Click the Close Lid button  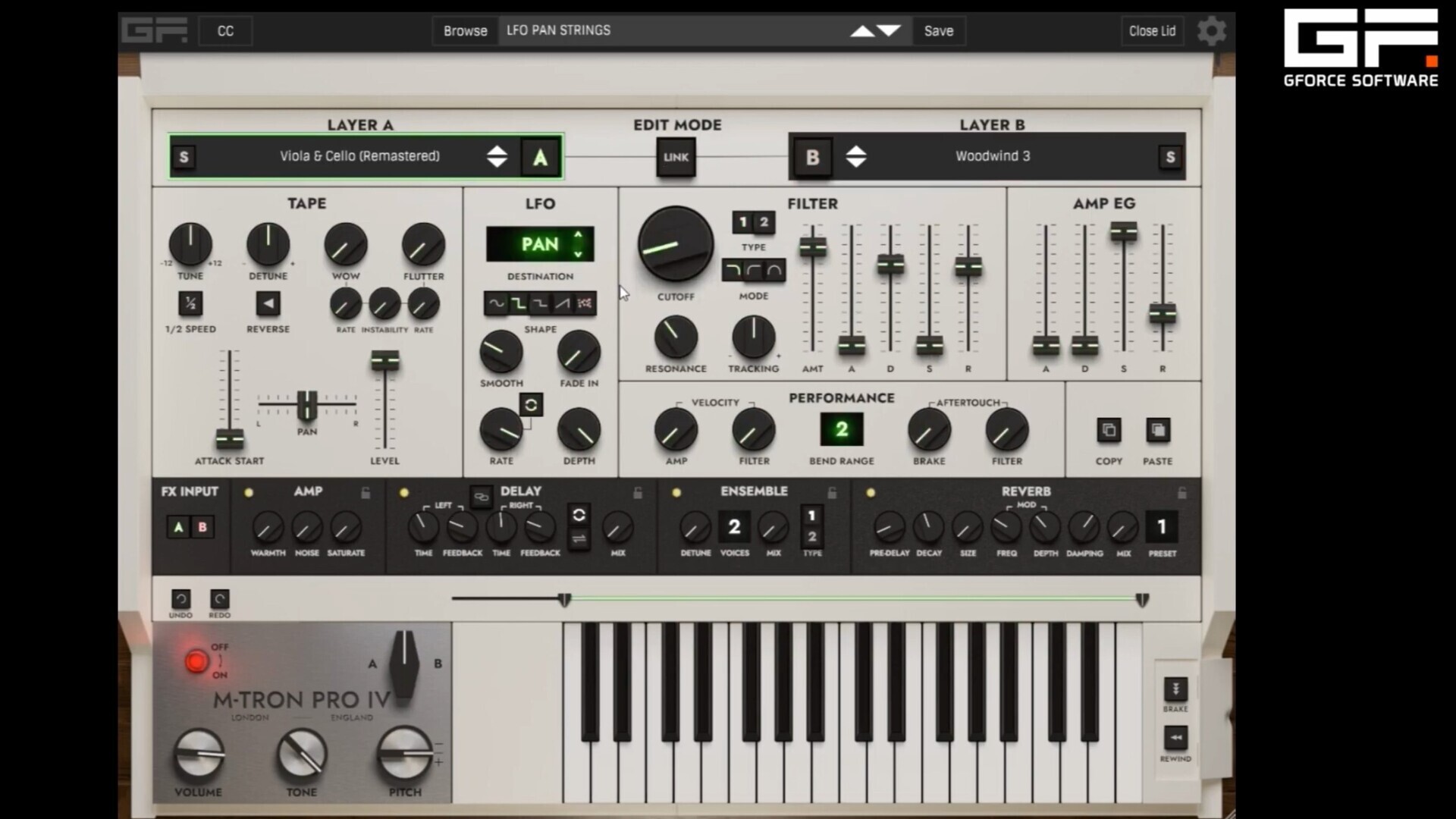tap(1151, 31)
